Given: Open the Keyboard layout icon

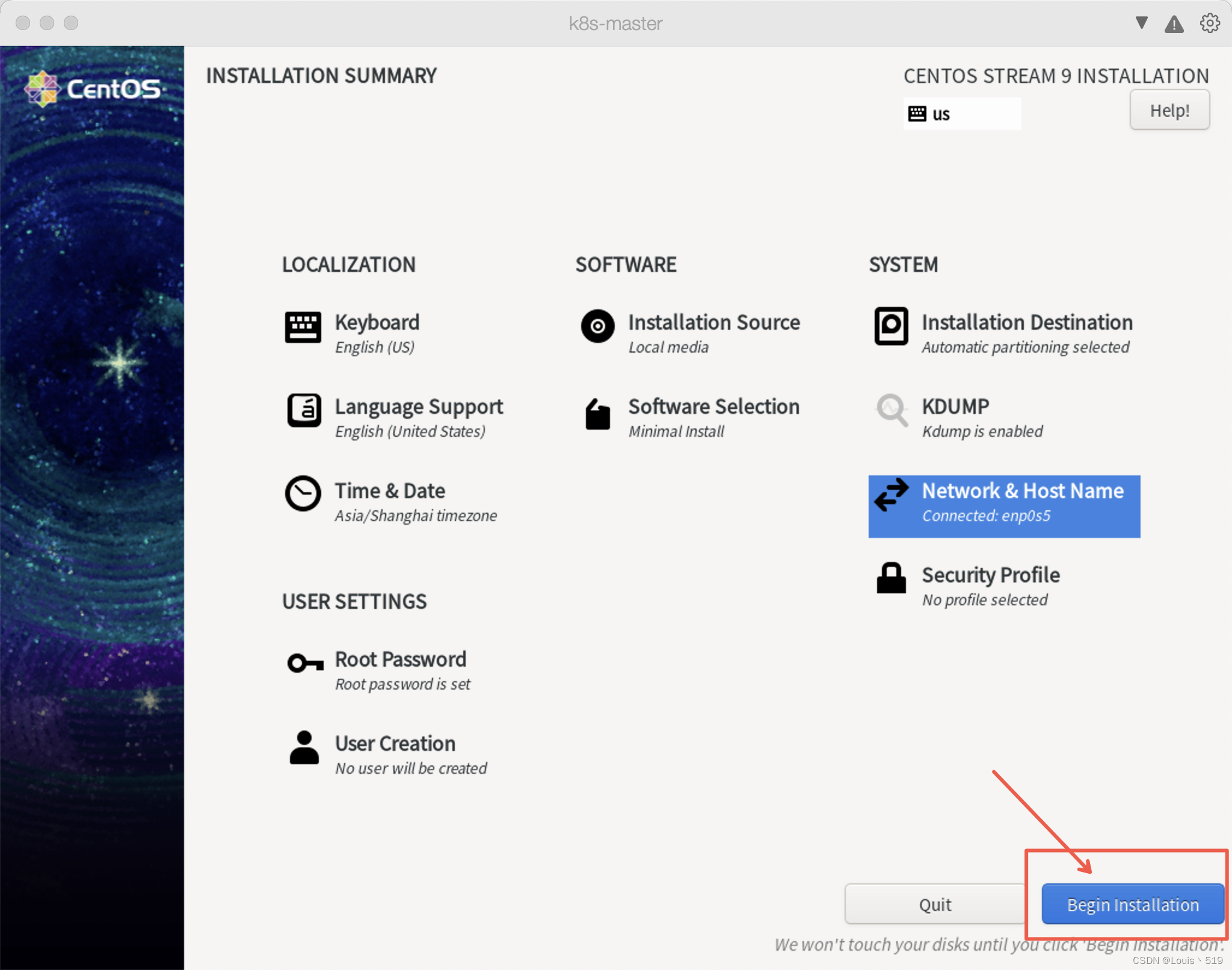Looking at the screenshot, I should (303, 327).
